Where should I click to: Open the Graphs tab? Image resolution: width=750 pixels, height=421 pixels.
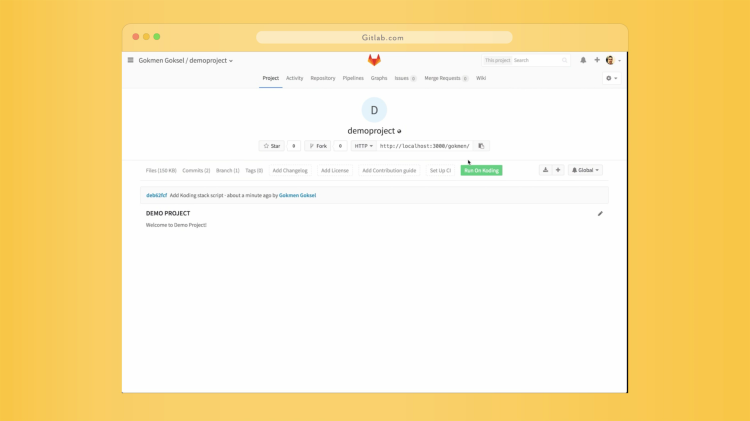[x=379, y=78]
